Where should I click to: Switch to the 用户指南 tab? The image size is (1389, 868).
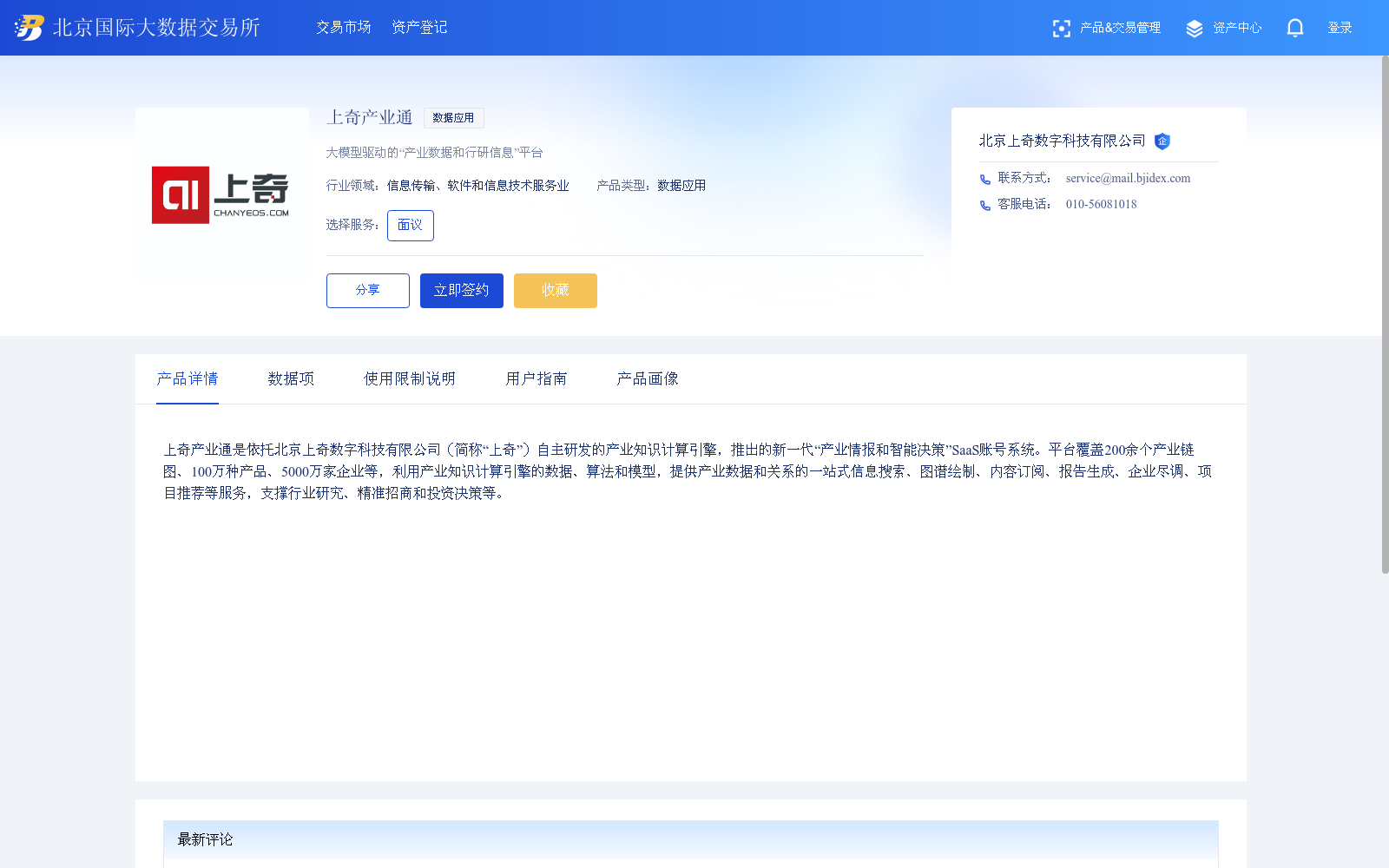(537, 379)
